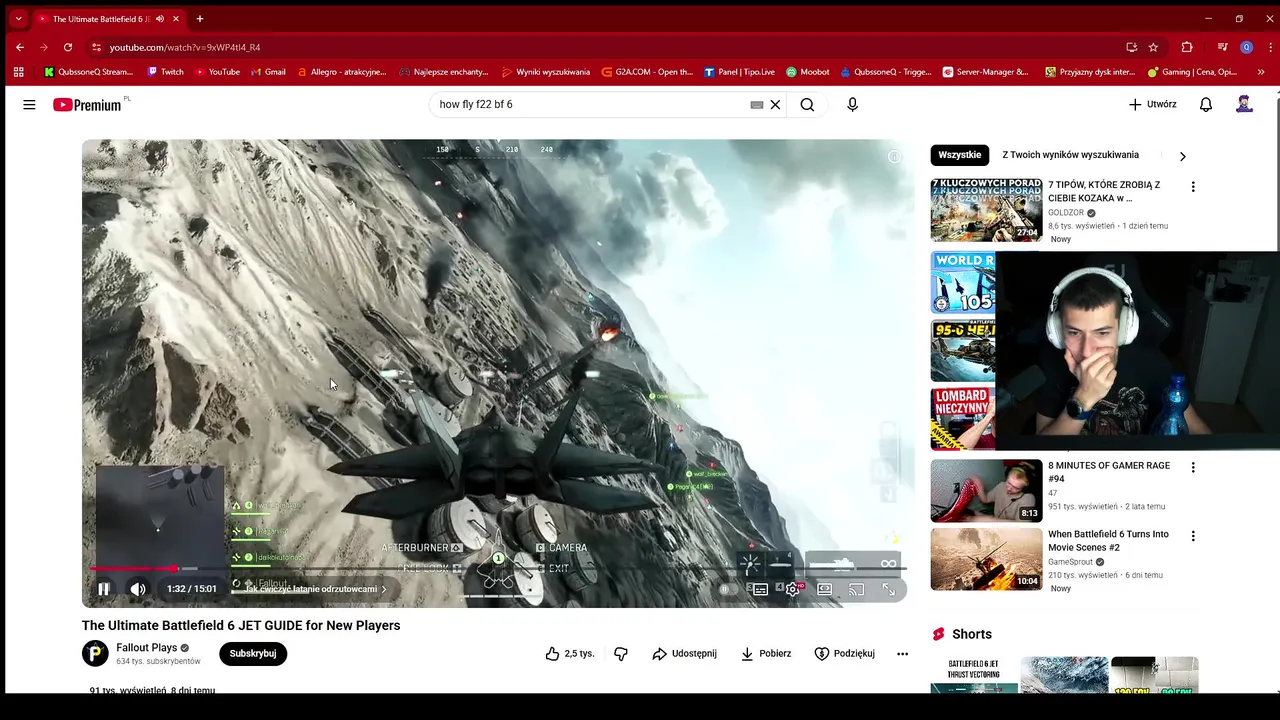1280x720 pixels.
Task: Cast video to a TV
Action: point(857,589)
